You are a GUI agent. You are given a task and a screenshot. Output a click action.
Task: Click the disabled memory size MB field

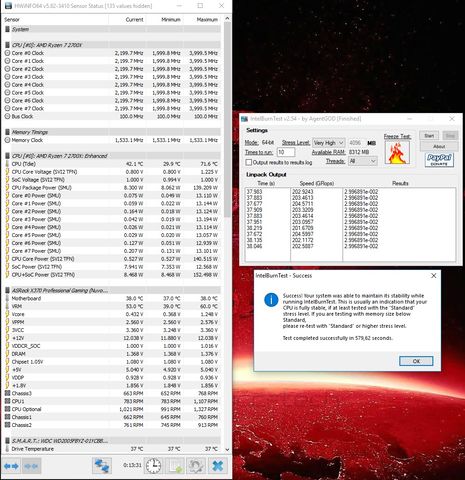click(x=356, y=143)
